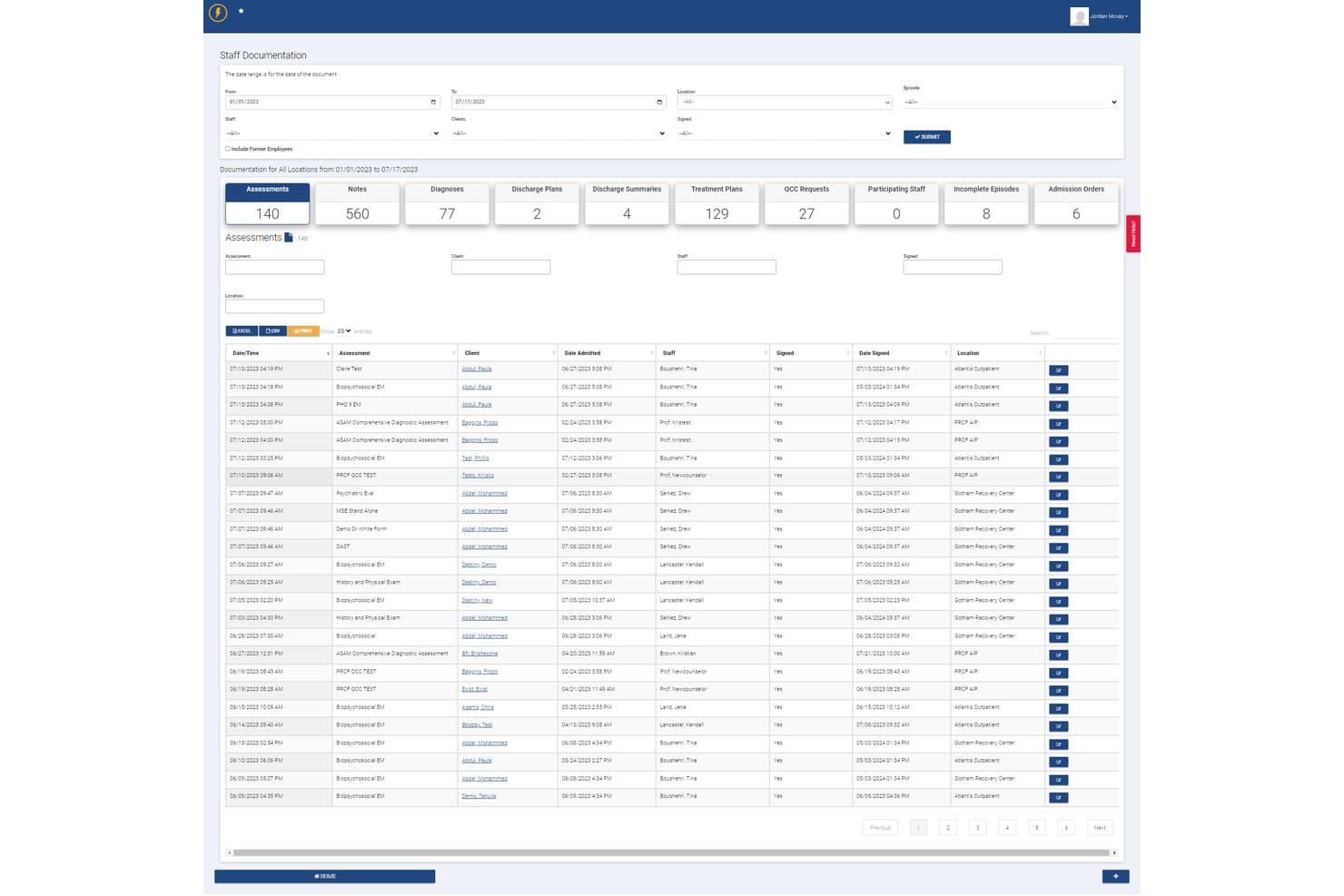Open the 06/15/2023 10:09 AM row's view icon
Image resolution: width=1344 pixels, height=896 pixels.
(1058, 708)
